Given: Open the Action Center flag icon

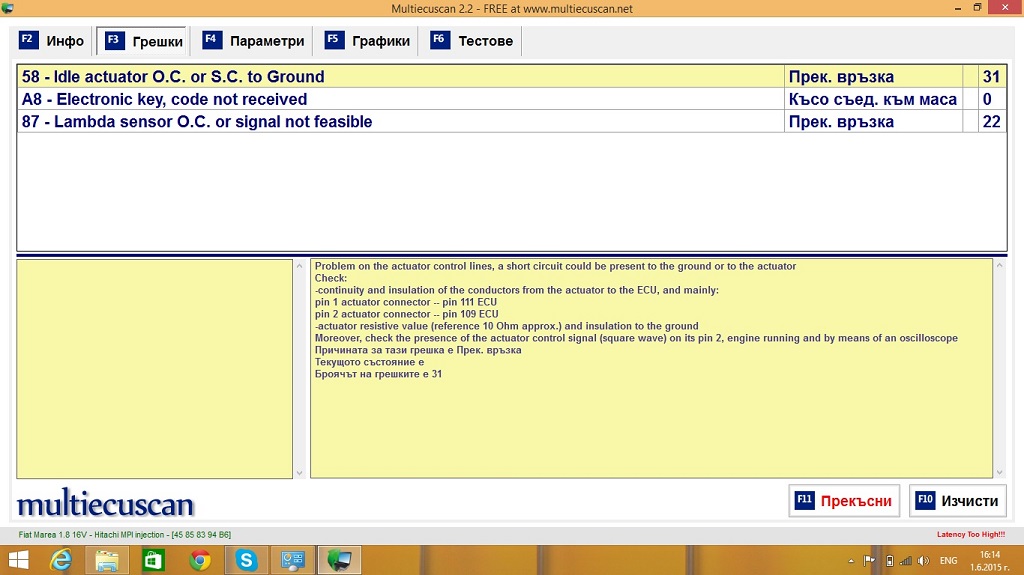Looking at the screenshot, I should tap(869, 560).
